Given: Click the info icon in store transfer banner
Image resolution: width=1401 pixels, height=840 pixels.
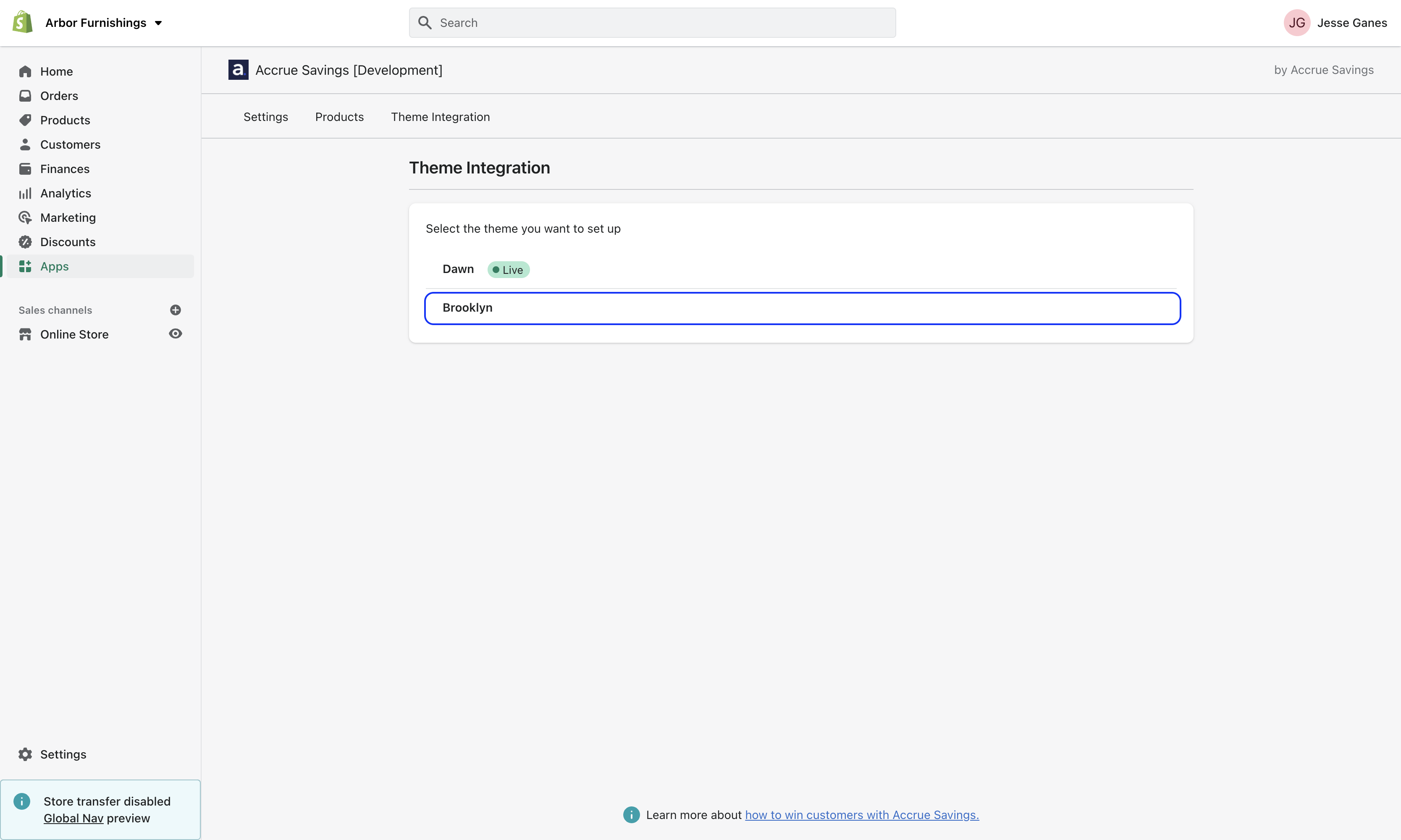Looking at the screenshot, I should tap(21, 801).
